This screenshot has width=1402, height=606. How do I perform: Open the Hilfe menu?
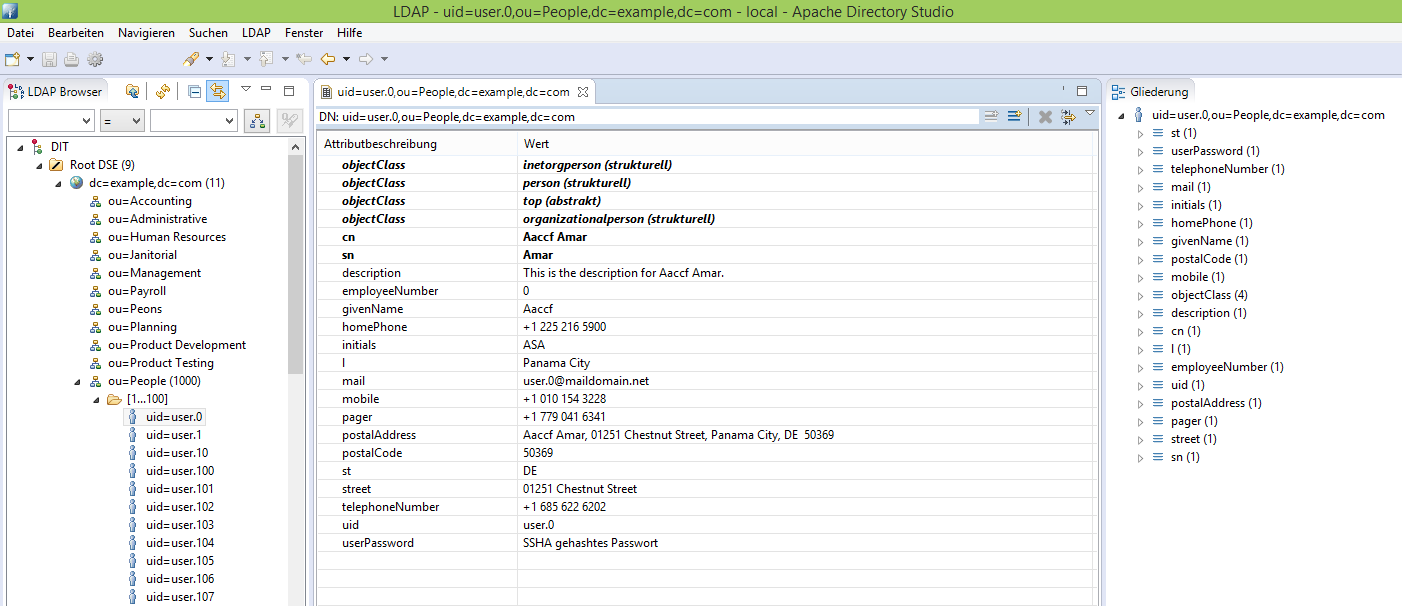click(350, 33)
